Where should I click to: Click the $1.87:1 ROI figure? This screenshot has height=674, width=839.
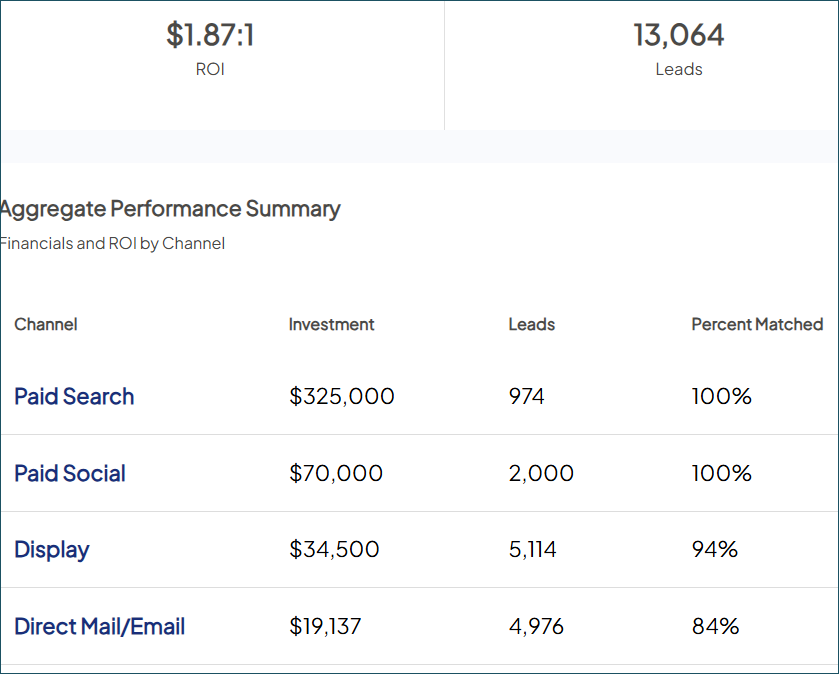coord(210,34)
